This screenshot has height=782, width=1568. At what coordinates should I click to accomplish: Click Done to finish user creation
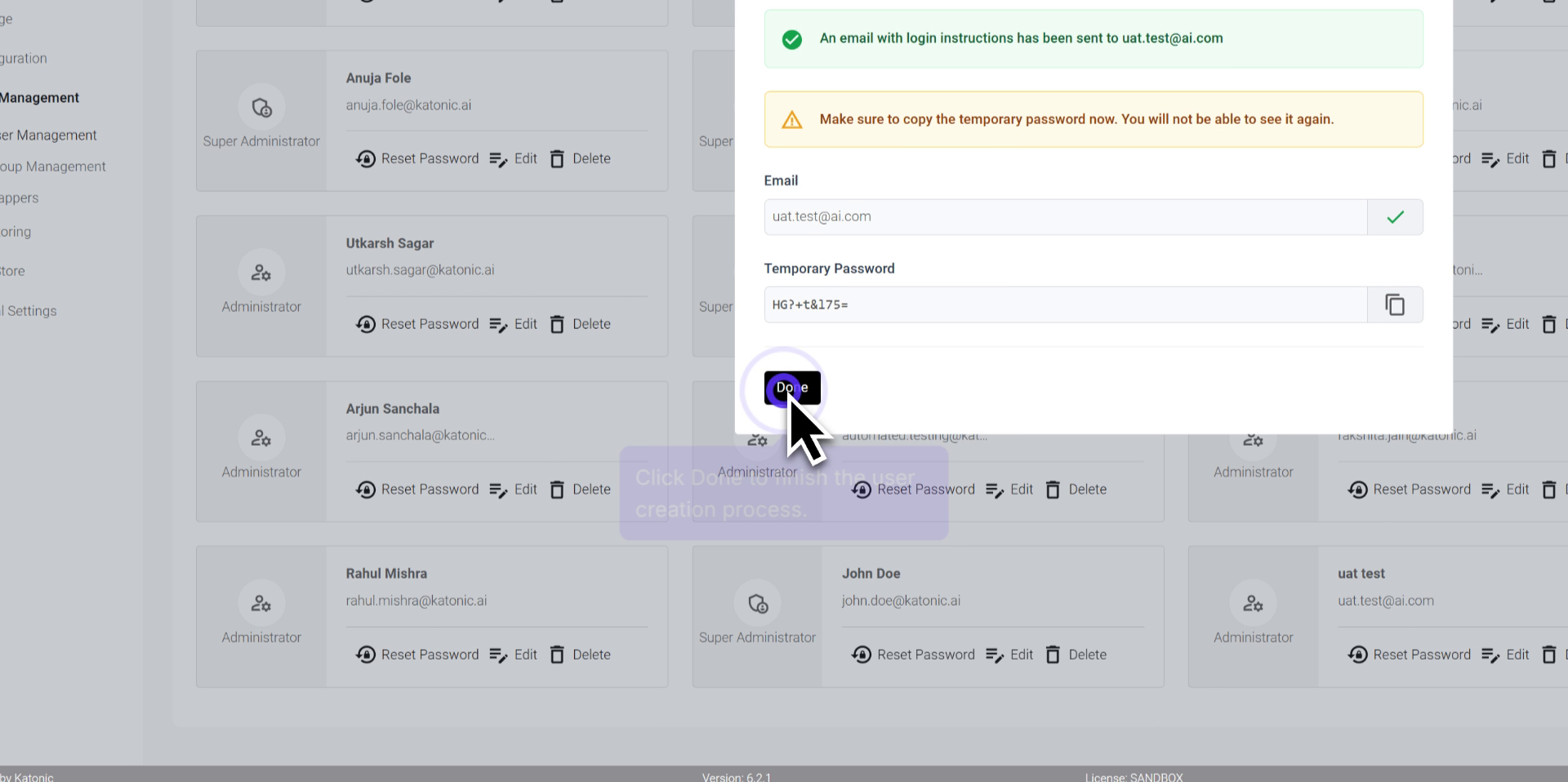point(791,389)
